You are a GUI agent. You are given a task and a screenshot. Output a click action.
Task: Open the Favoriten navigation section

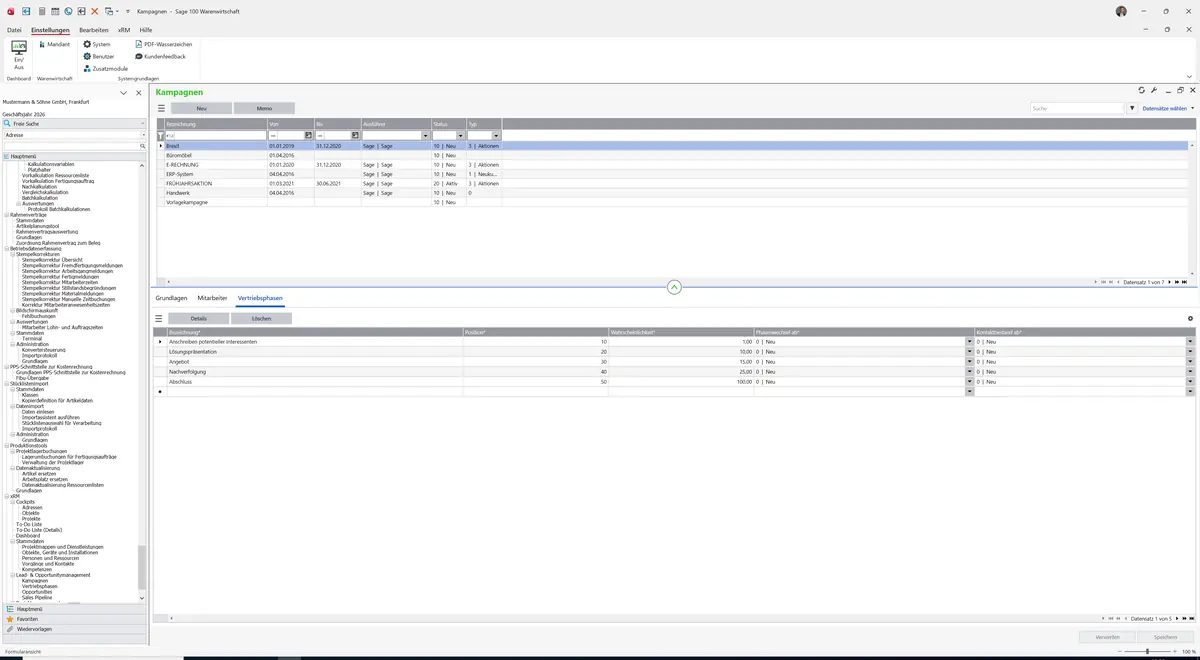coord(75,619)
